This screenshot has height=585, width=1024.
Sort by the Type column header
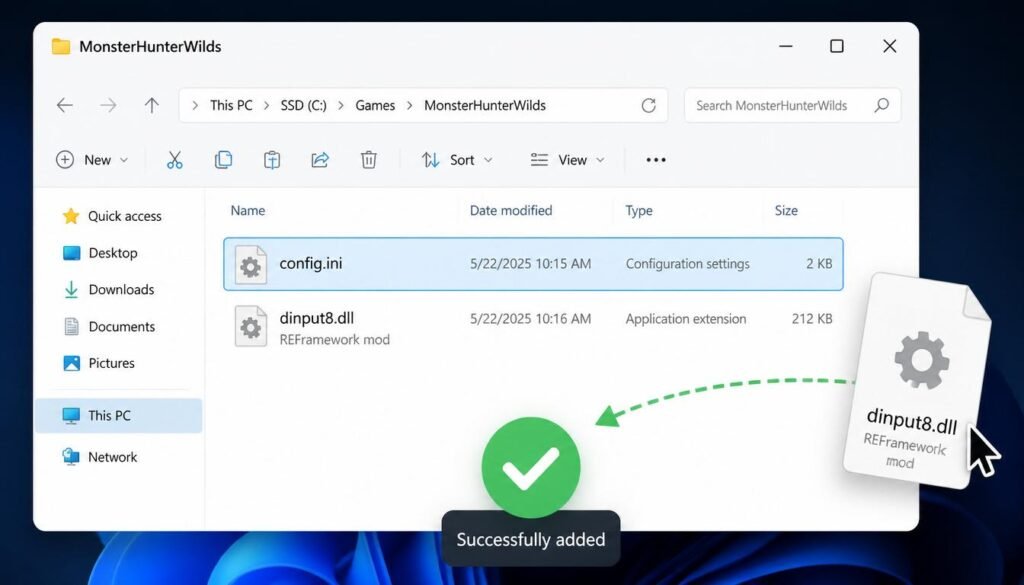tap(639, 210)
